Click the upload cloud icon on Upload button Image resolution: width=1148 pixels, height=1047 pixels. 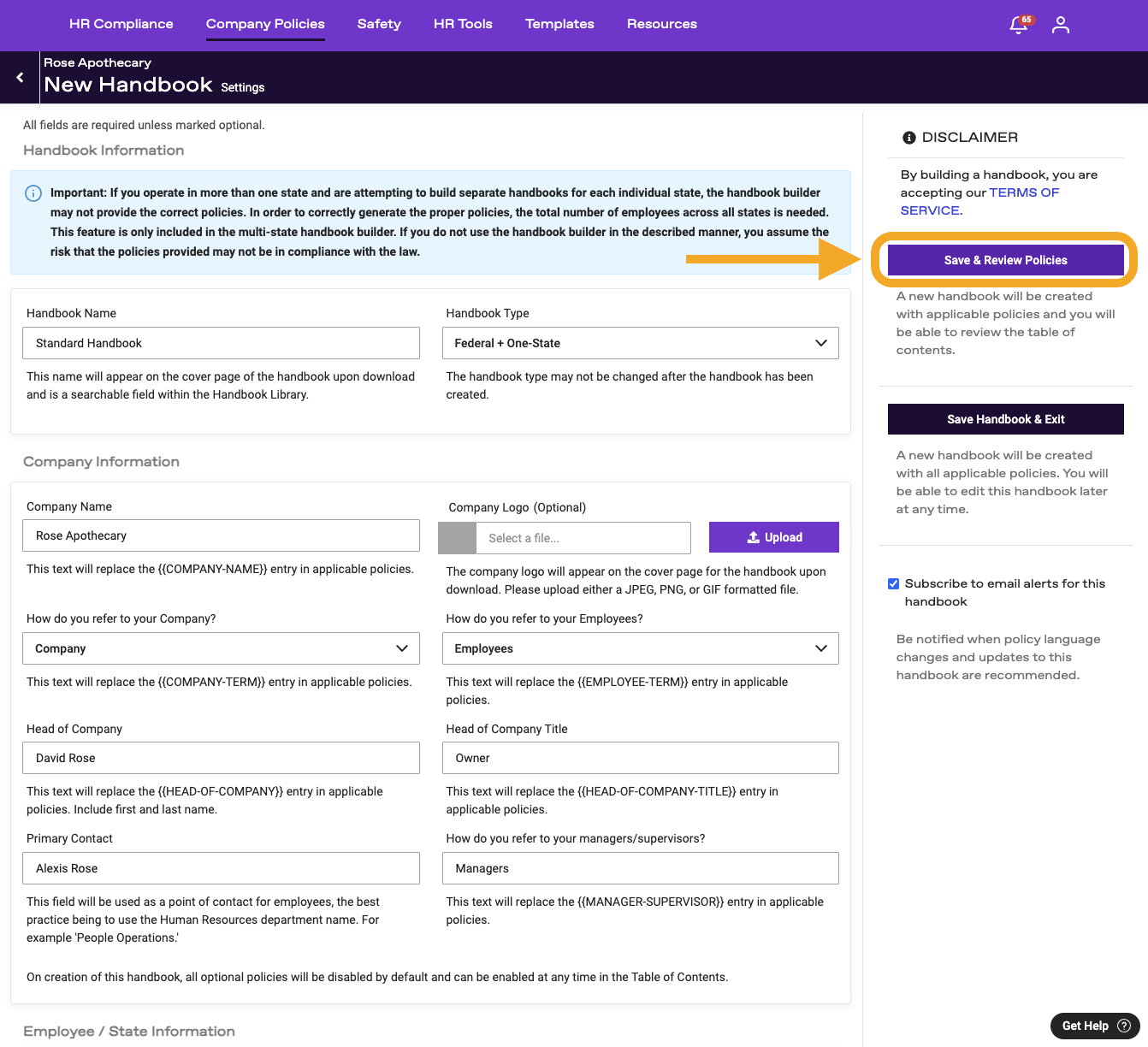(753, 537)
